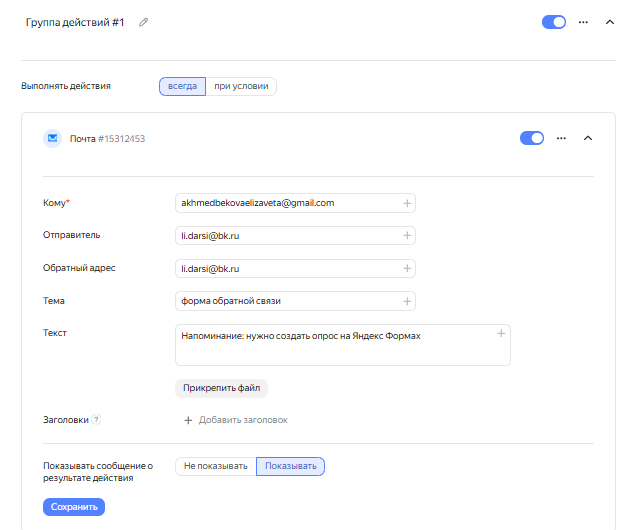The height and width of the screenshot is (530, 632).
Task: Switch to the при условии tab
Action: [x=241, y=86]
